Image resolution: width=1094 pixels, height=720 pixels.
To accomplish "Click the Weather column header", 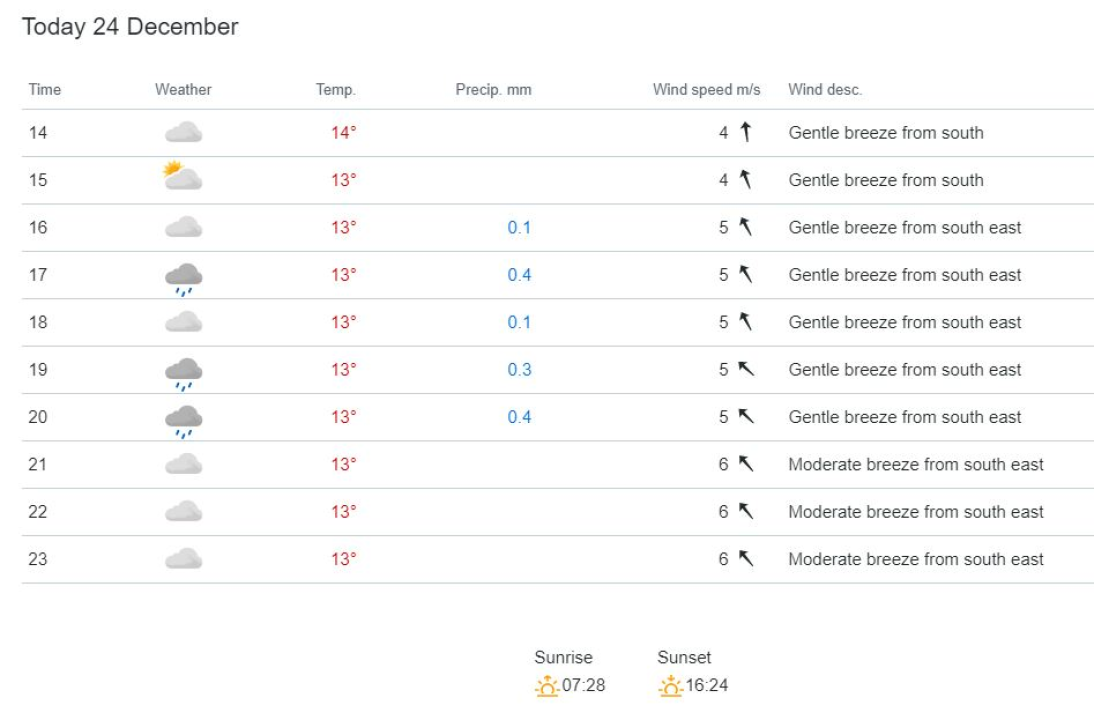I will tap(183, 89).
